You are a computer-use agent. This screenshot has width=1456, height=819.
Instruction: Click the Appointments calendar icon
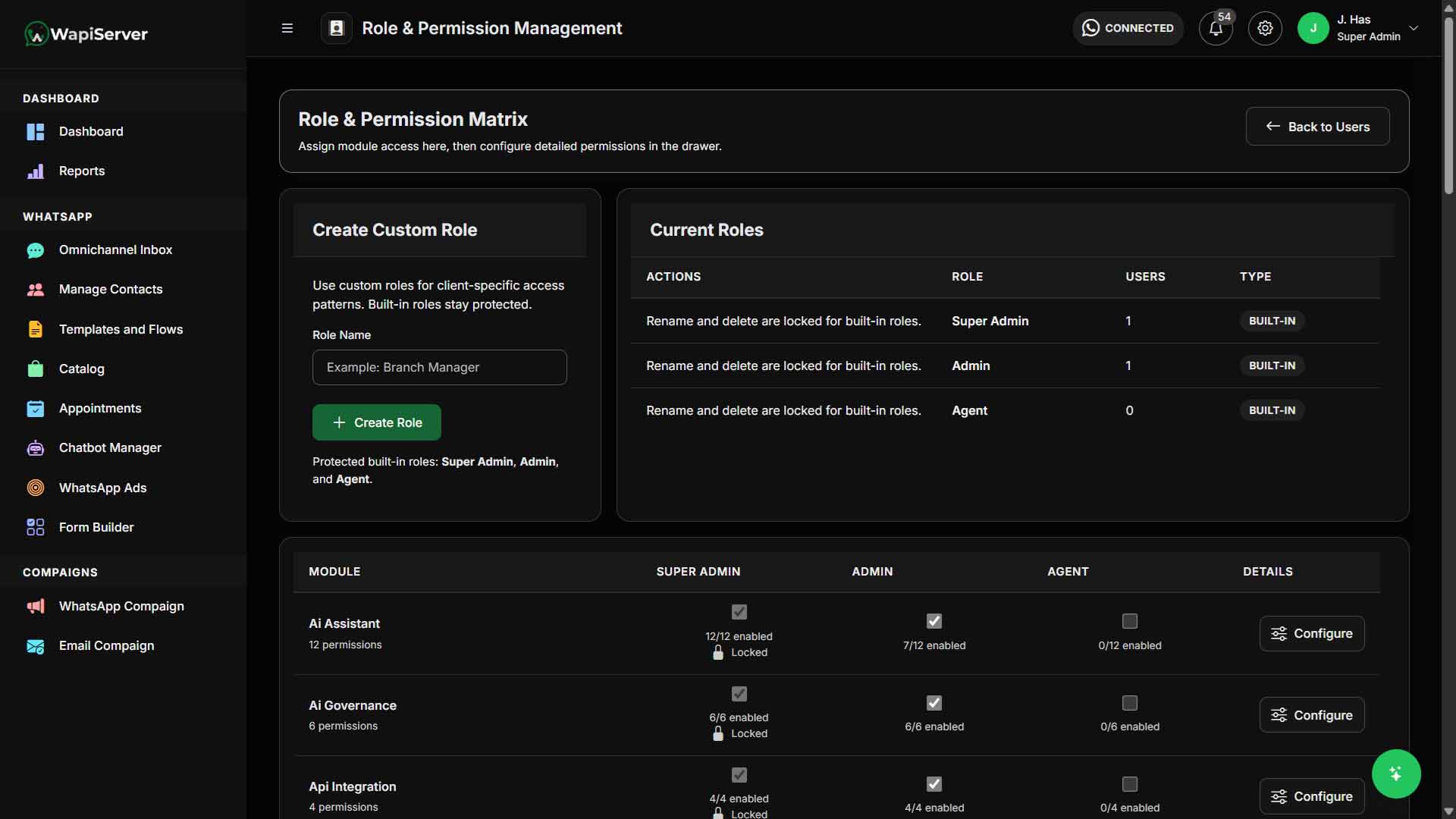coord(36,409)
